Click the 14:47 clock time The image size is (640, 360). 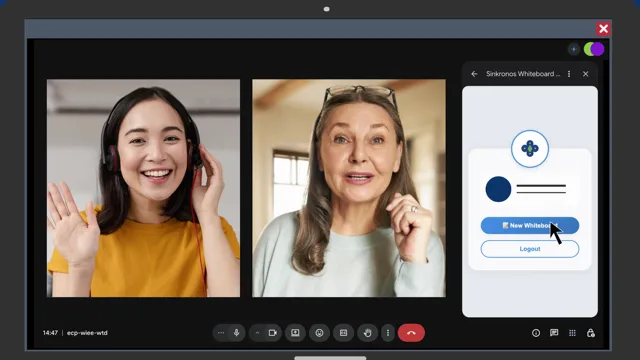(x=50, y=333)
